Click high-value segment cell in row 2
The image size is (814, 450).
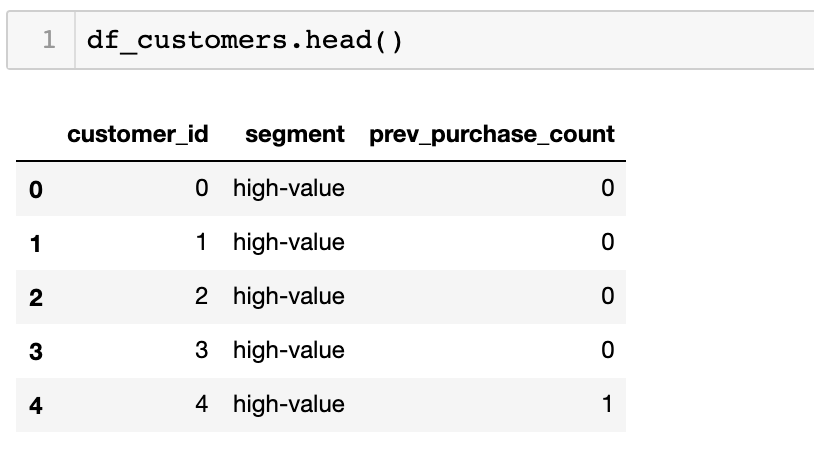coord(289,296)
